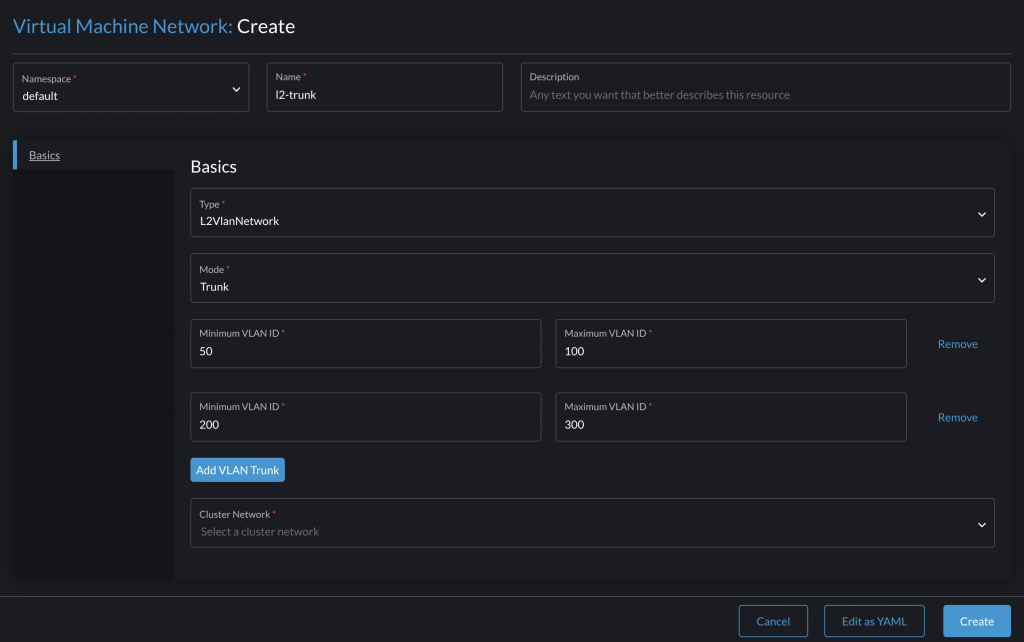
Task: Click the chevron arrow in Type field
Action: pyautogui.click(x=981, y=214)
